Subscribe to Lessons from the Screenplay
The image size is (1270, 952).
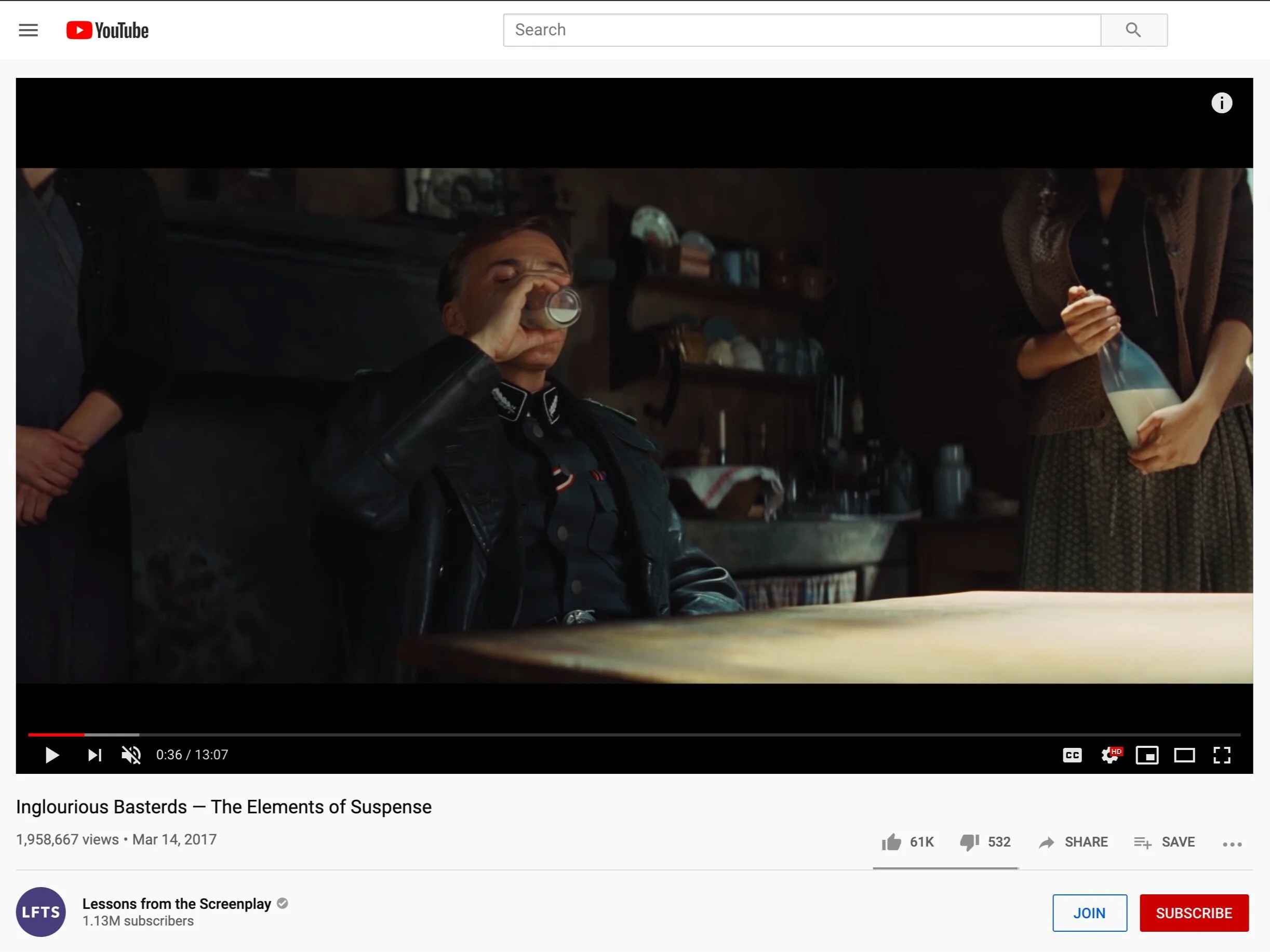(1194, 913)
